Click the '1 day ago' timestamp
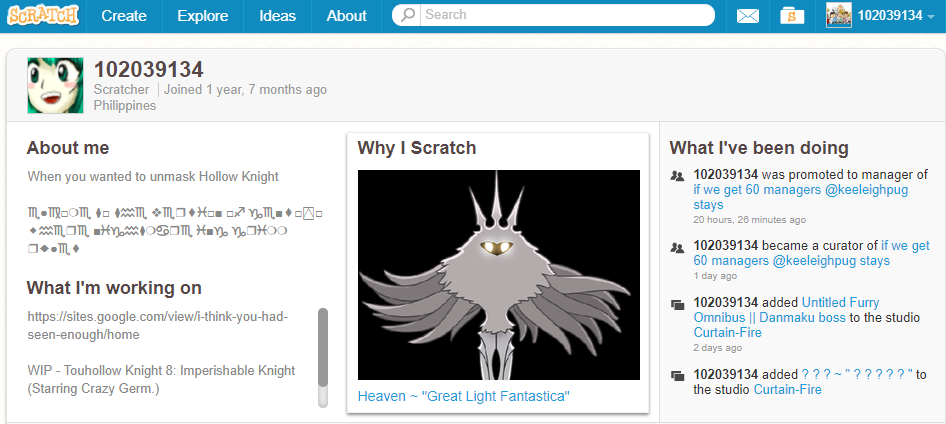 [715, 276]
